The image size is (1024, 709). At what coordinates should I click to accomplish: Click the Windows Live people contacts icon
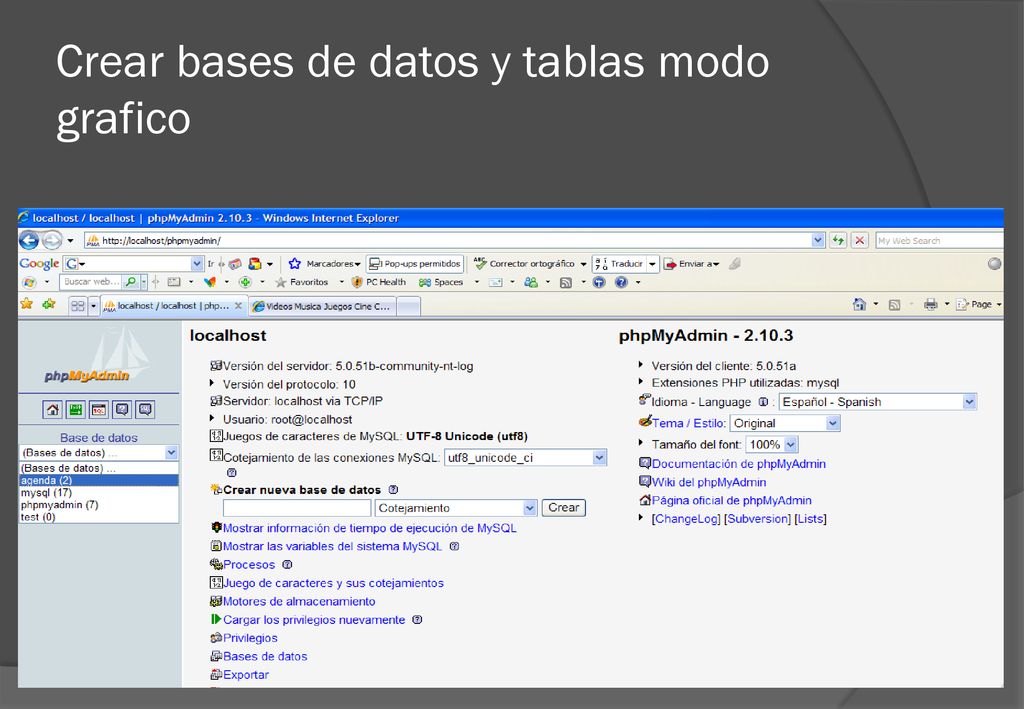[531, 282]
